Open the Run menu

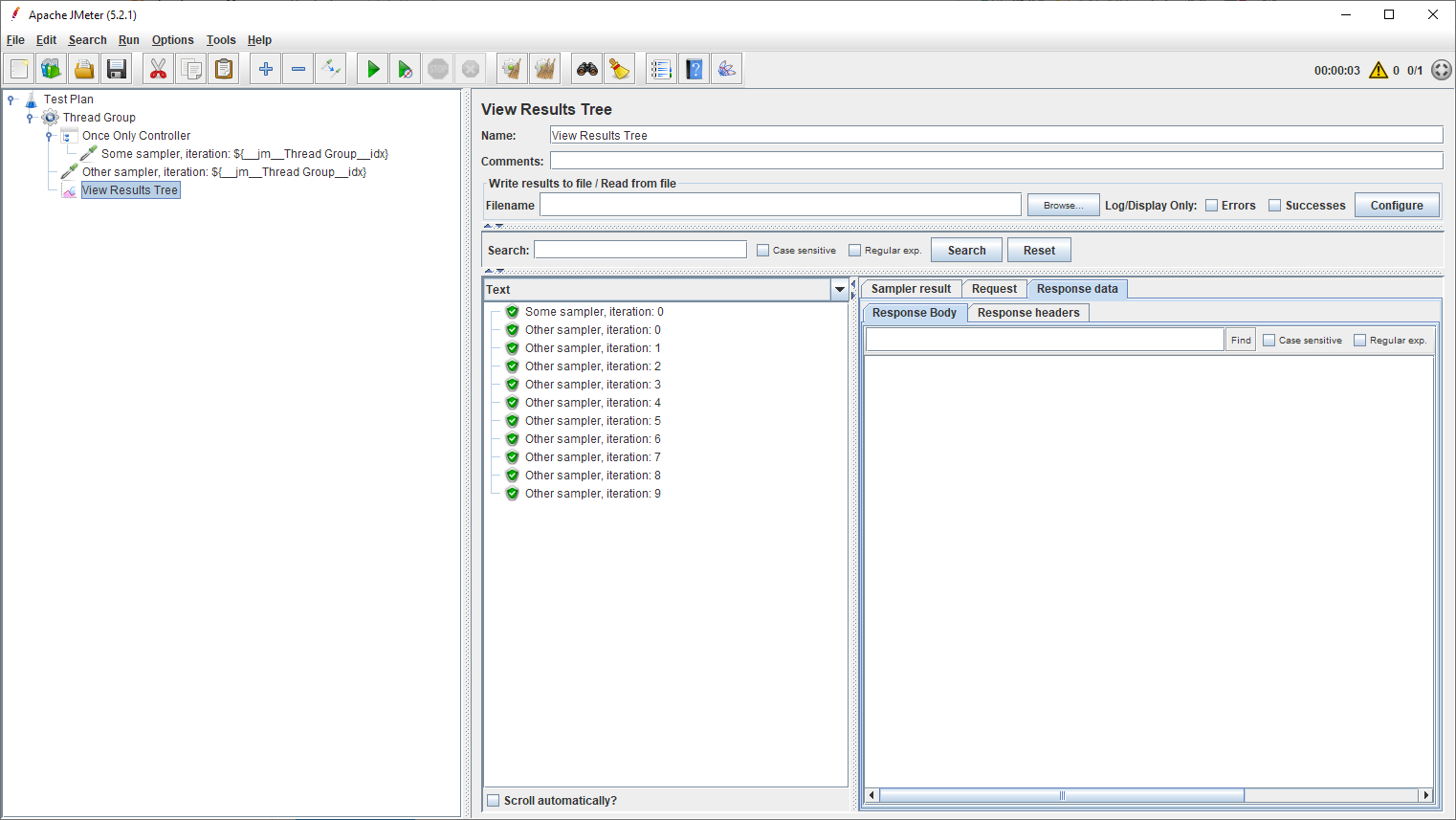click(x=129, y=40)
